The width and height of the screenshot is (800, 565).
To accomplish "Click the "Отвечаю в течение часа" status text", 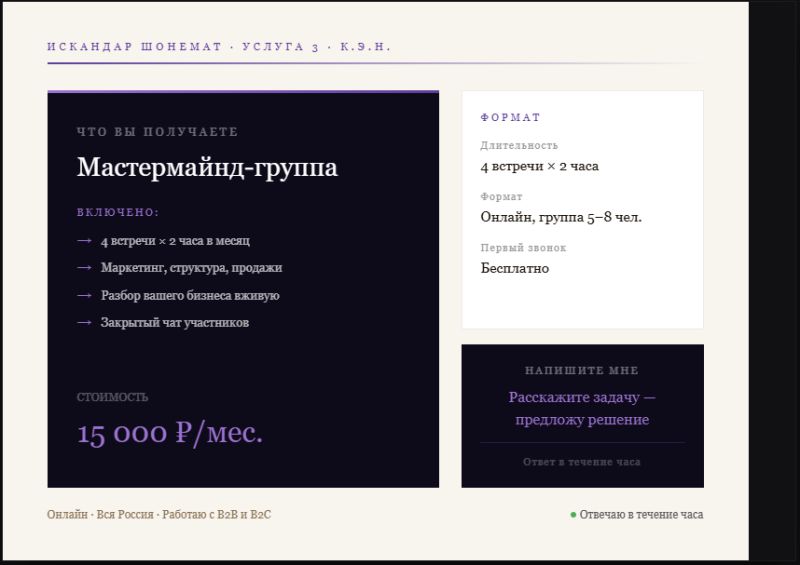I will click(x=641, y=515).
